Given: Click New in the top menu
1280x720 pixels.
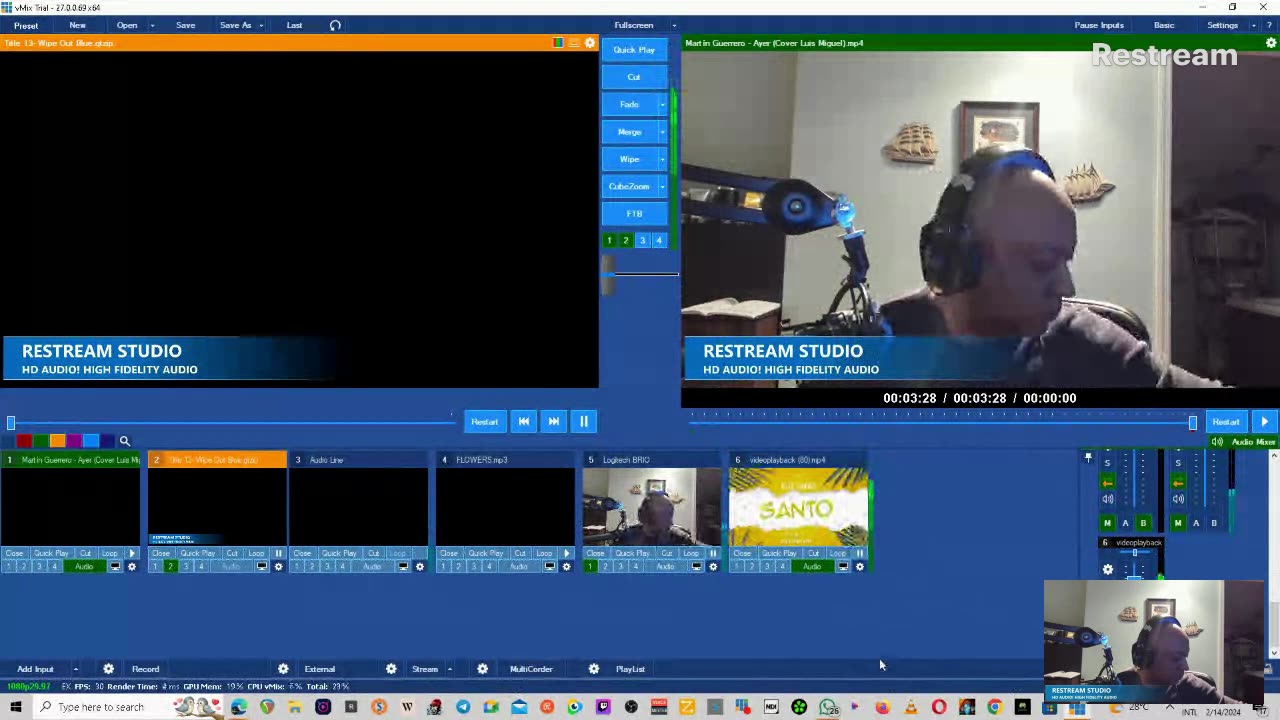Looking at the screenshot, I should click(77, 25).
